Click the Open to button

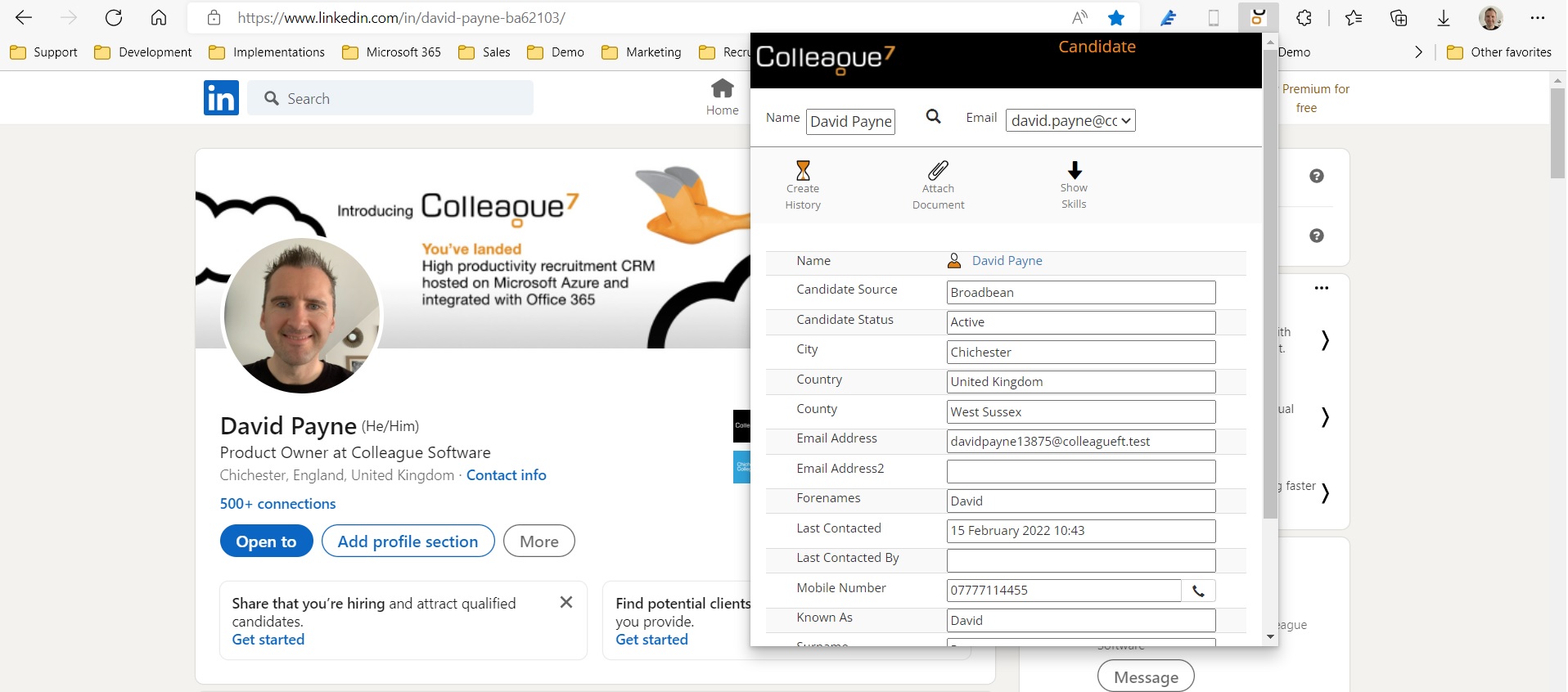click(266, 541)
